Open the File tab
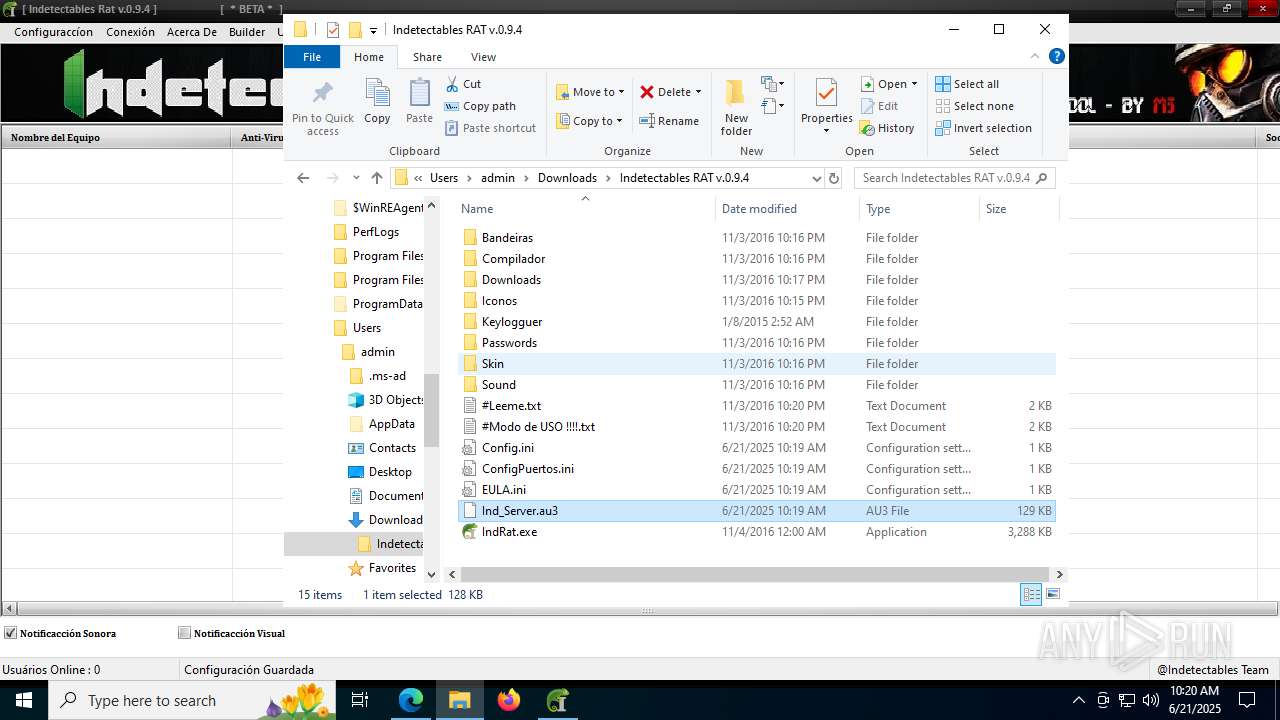 pos(312,57)
